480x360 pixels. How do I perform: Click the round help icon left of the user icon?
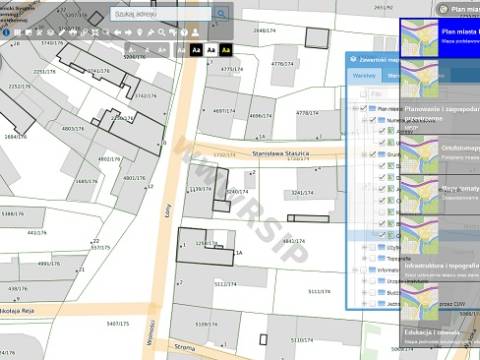[x=184, y=32]
